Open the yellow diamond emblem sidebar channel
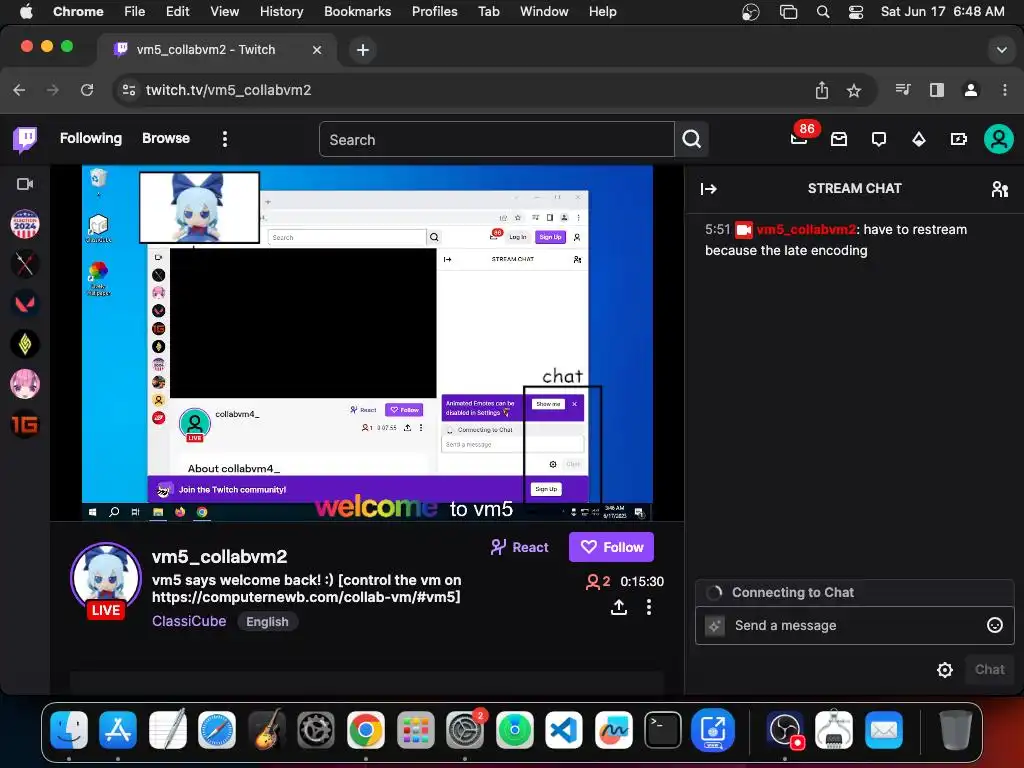Viewport: 1024px width, 768px height. 25,344
